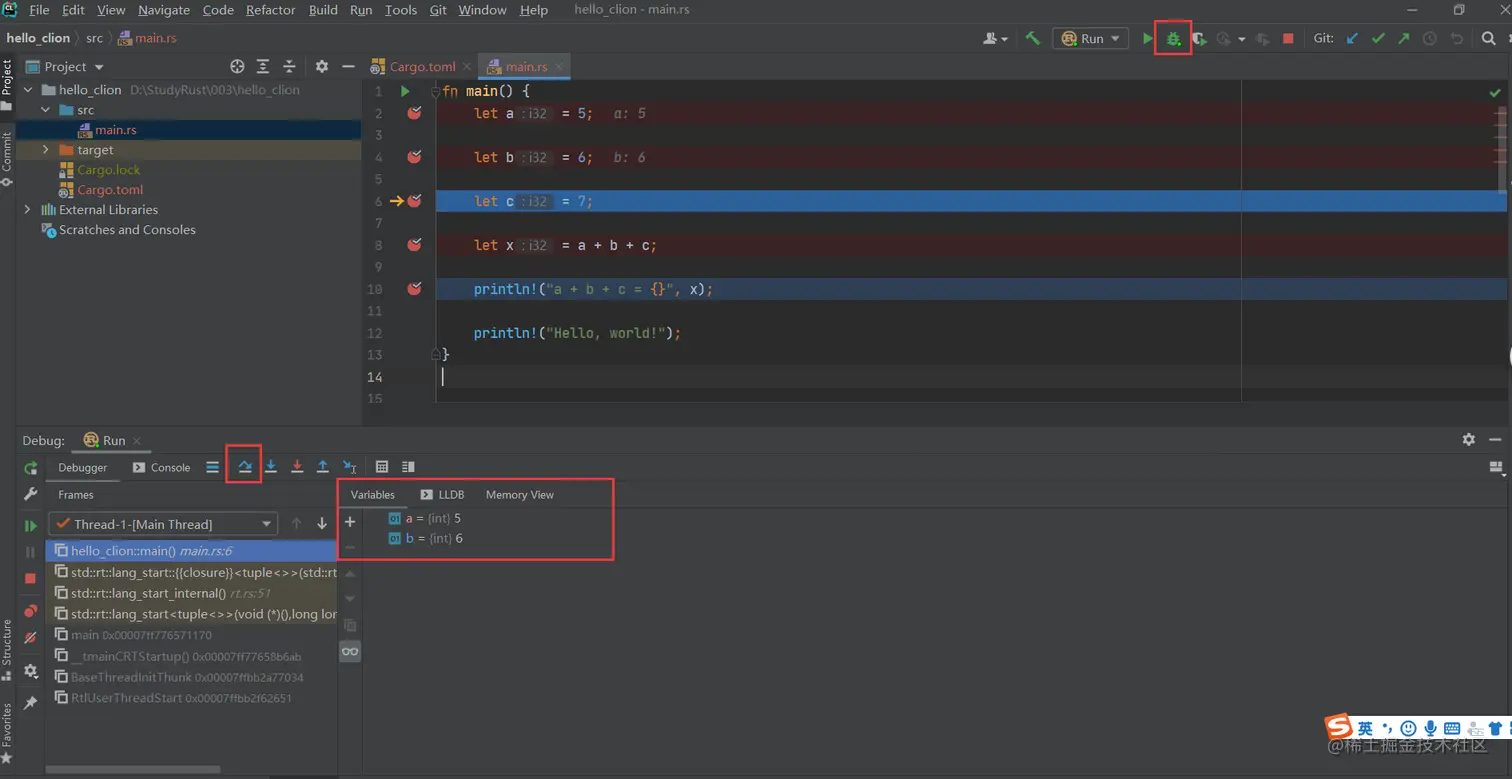This screenshot has width=1512, height=779.
Task: Collapse the src folder
Action: 46,110
